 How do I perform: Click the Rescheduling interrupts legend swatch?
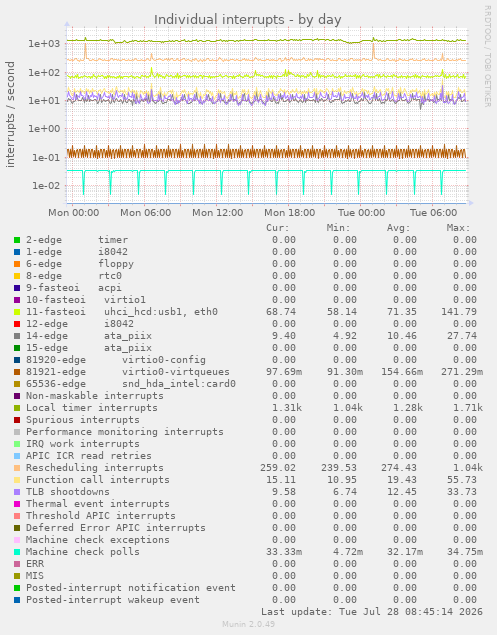tap(17, 468)
